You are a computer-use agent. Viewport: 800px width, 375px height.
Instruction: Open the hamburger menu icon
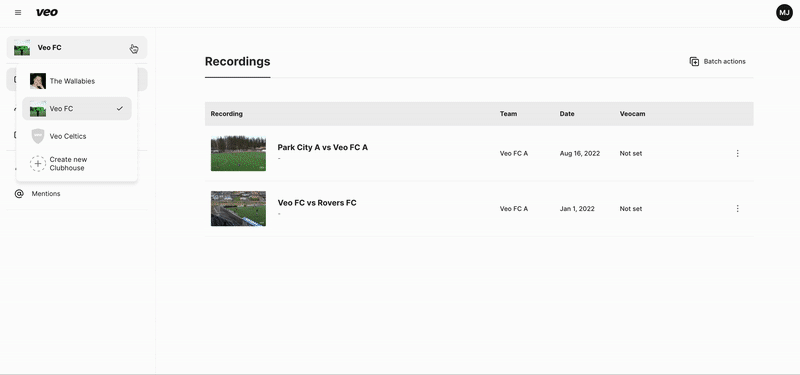point(18,12)
